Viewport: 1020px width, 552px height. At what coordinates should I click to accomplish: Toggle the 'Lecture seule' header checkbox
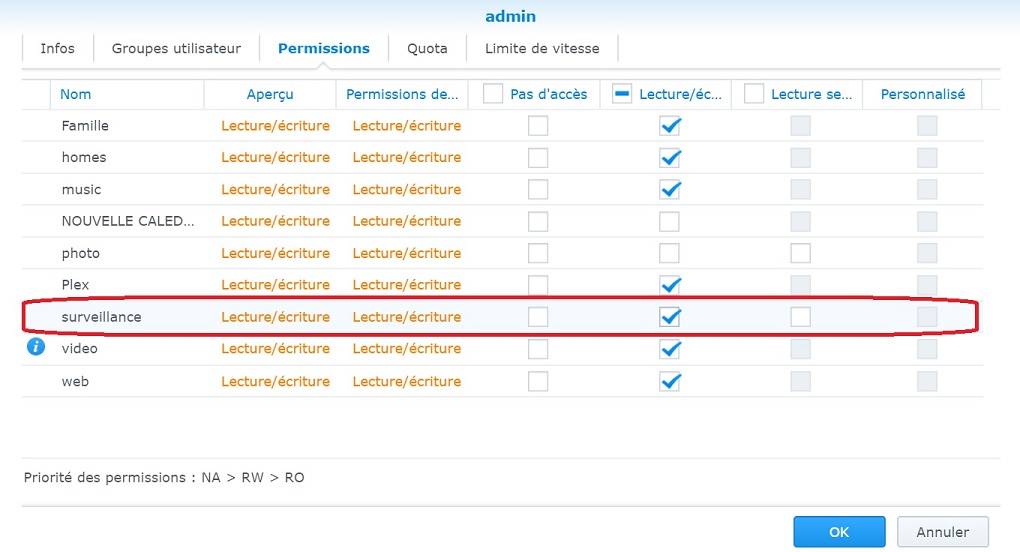click(754, 94)
